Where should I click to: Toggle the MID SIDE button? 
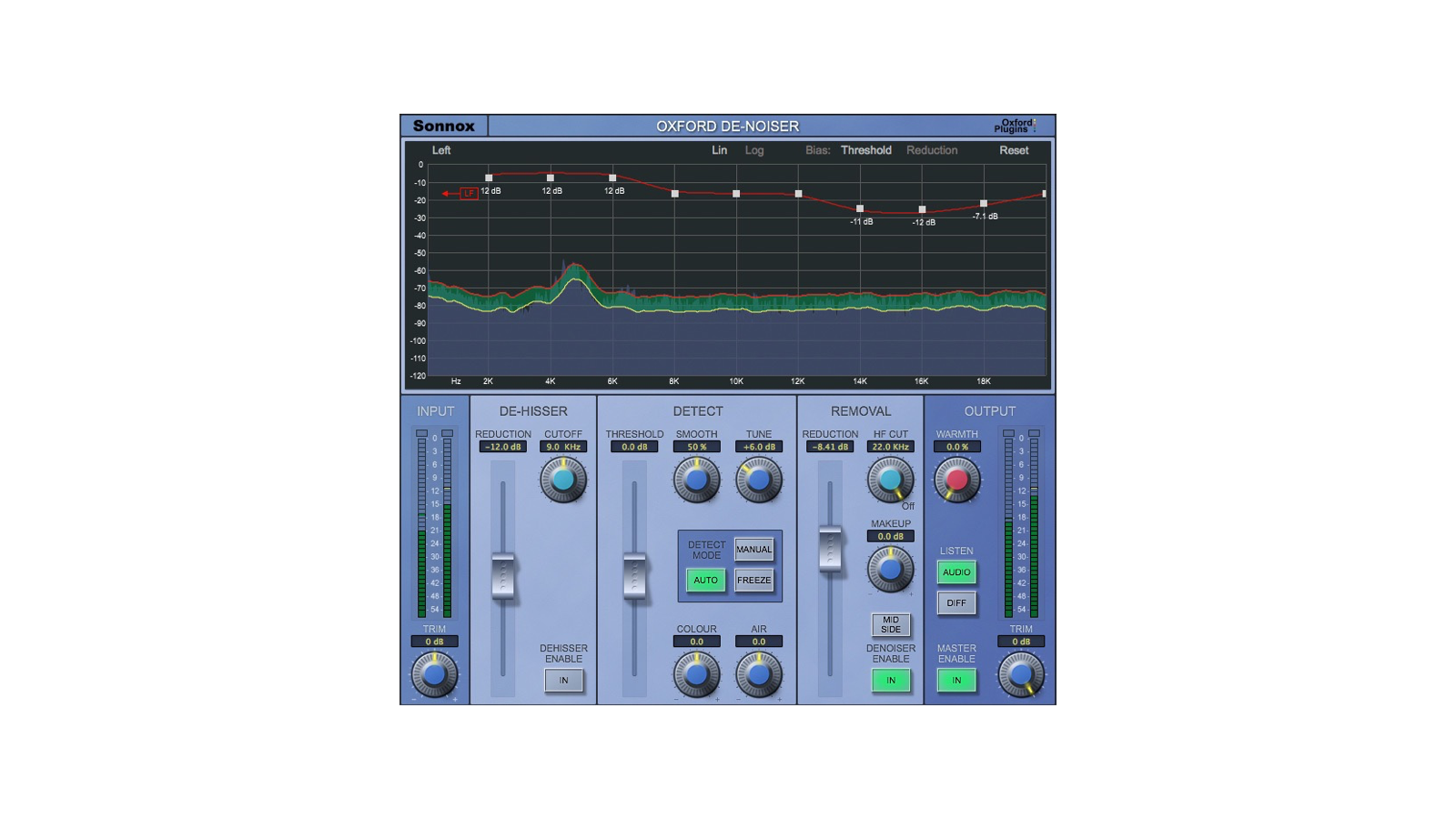[x=891, y=624]
